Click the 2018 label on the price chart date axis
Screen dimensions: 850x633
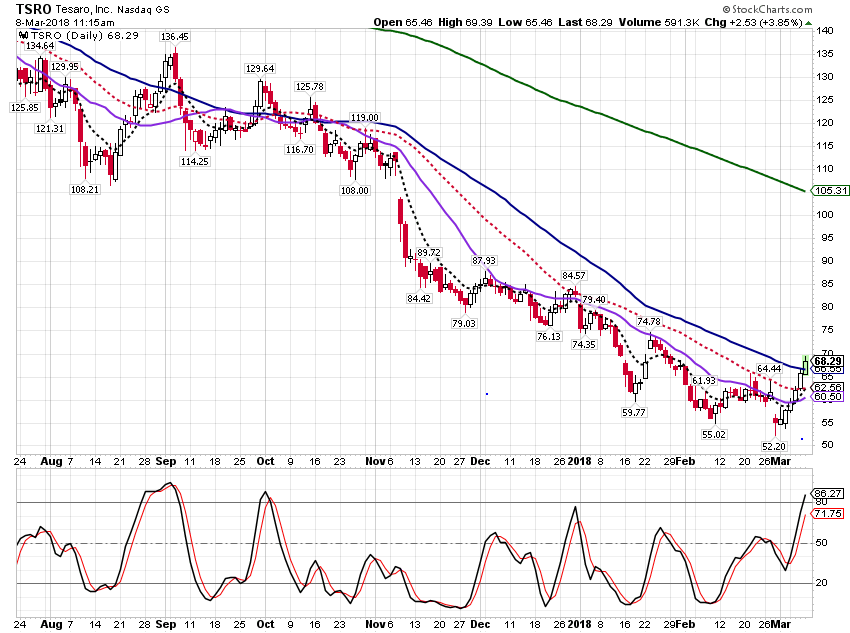(579, 461)
